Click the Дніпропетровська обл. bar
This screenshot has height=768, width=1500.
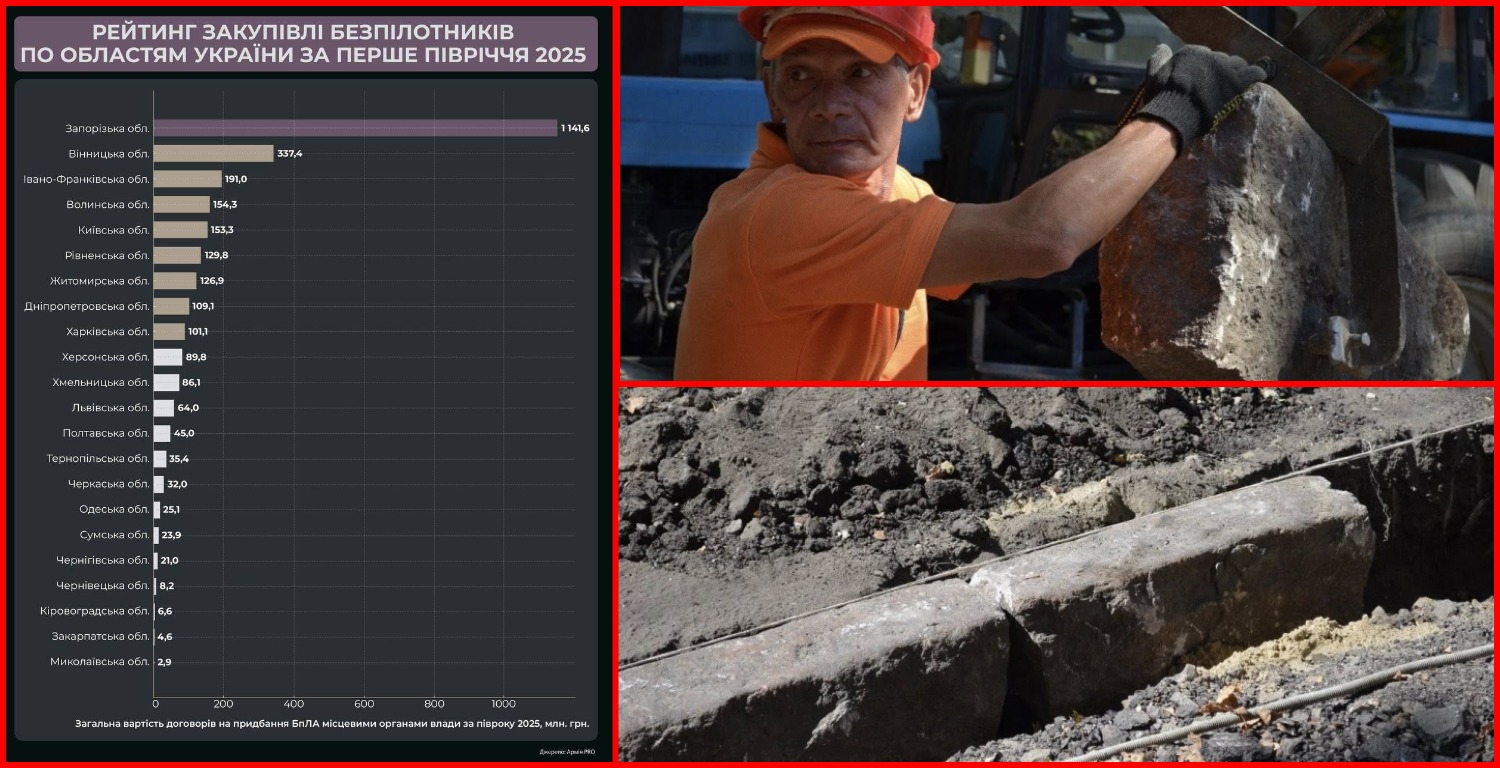pyautogui.click(x=171, y=306)
